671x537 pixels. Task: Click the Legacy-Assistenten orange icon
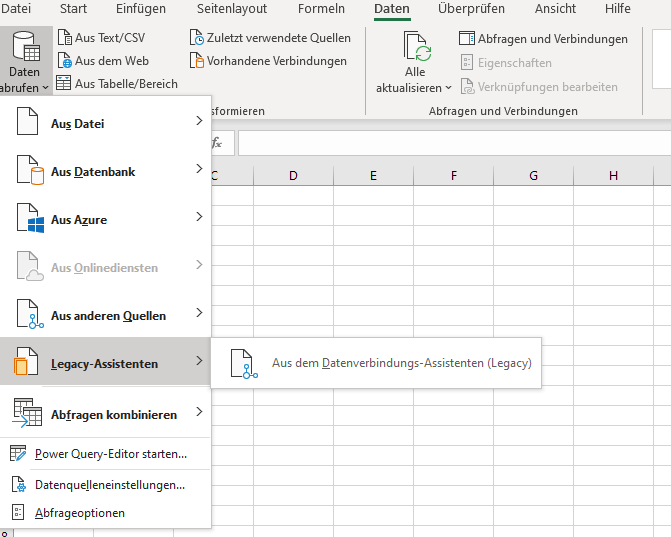[26, 362]
